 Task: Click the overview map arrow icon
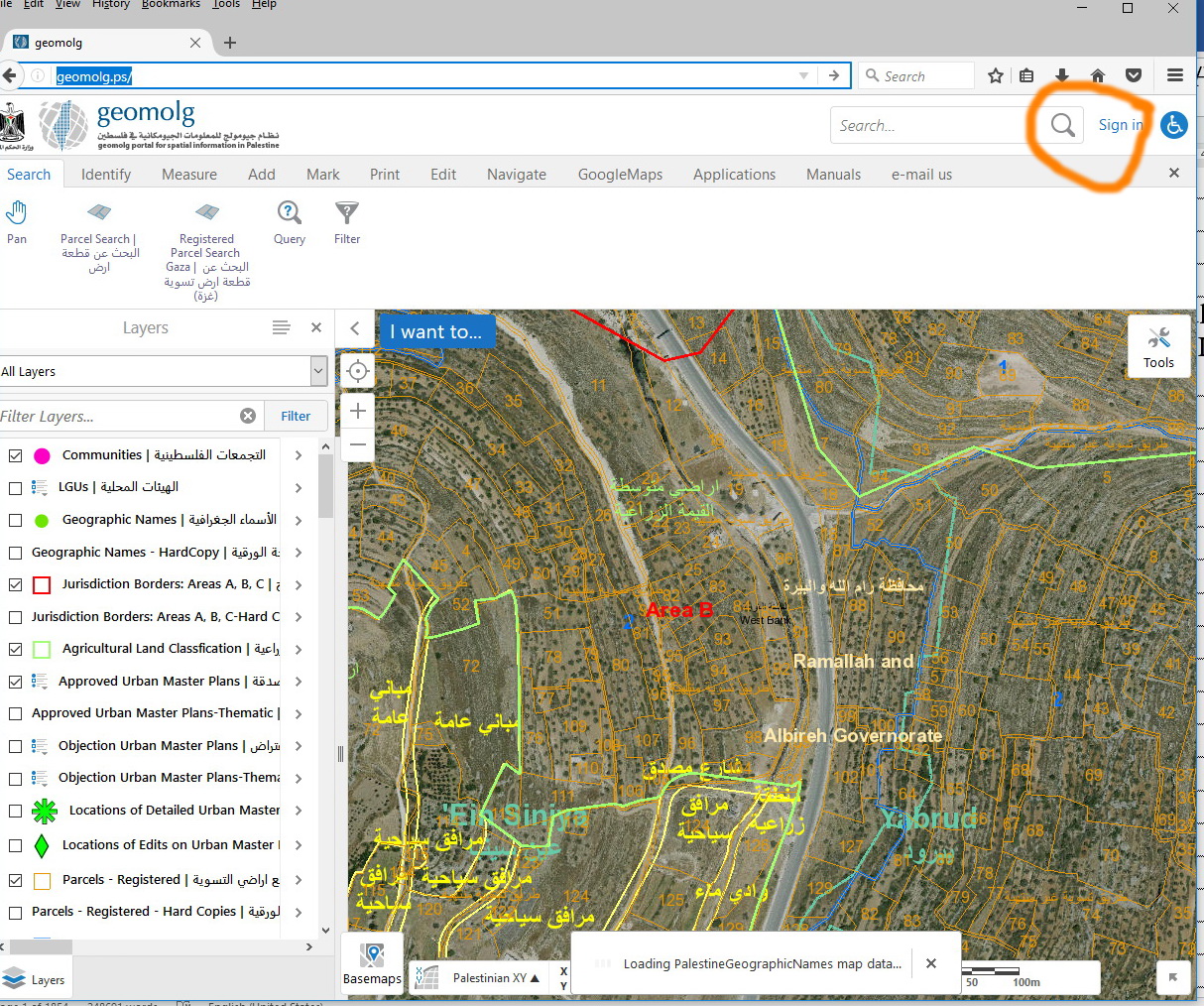[1173, 977]
